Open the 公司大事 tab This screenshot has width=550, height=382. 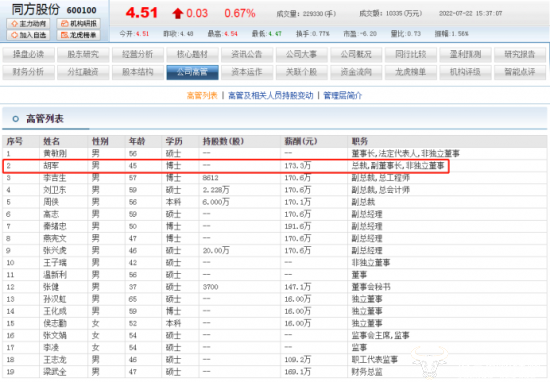tap(302, 54)
